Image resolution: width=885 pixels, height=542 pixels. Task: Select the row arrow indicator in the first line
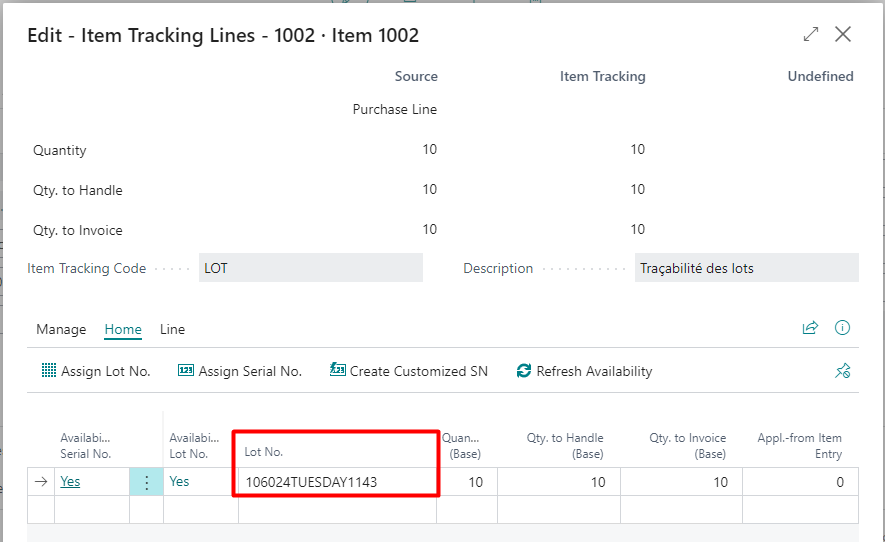41,482
